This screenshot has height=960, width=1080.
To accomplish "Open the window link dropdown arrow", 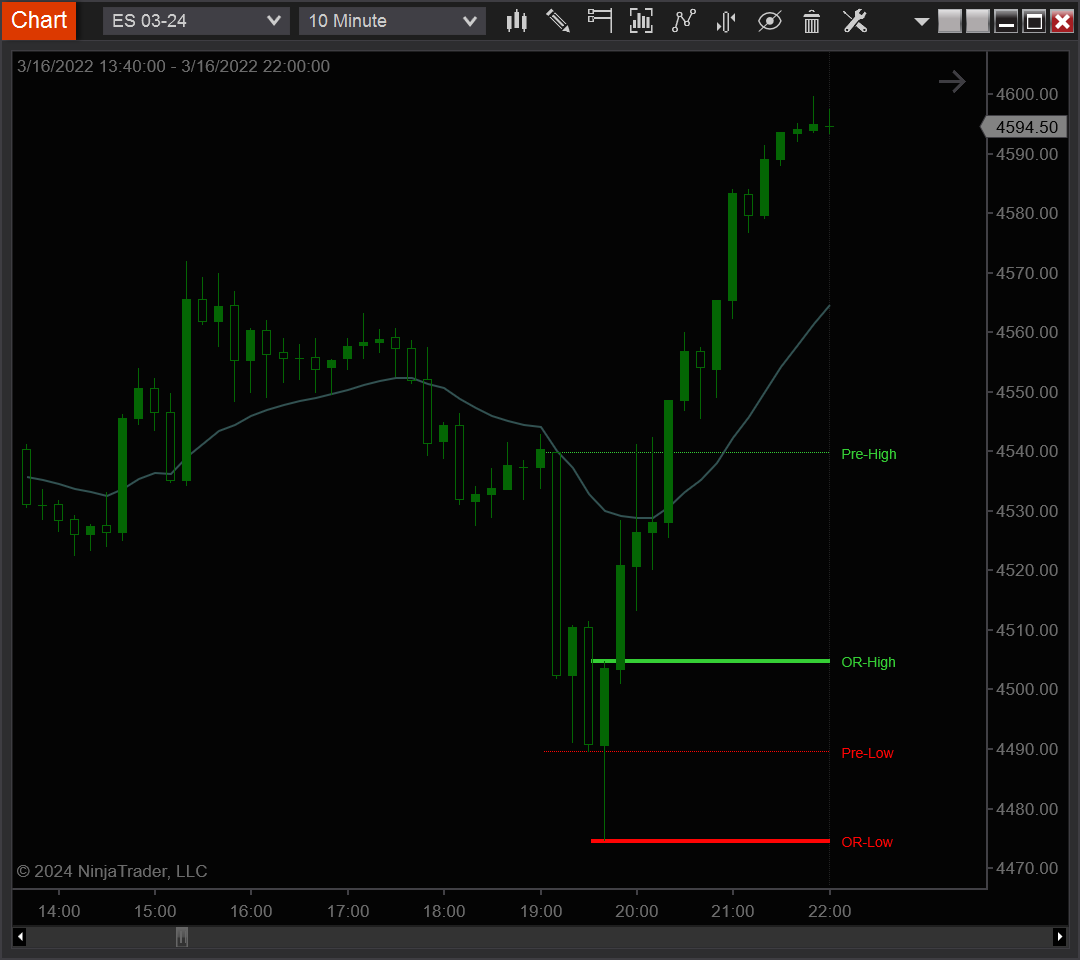I will point(922,21).
